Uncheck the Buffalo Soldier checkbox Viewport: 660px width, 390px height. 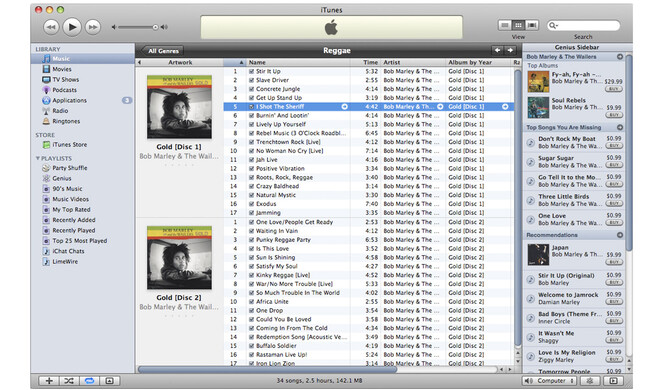pos(251,346)
